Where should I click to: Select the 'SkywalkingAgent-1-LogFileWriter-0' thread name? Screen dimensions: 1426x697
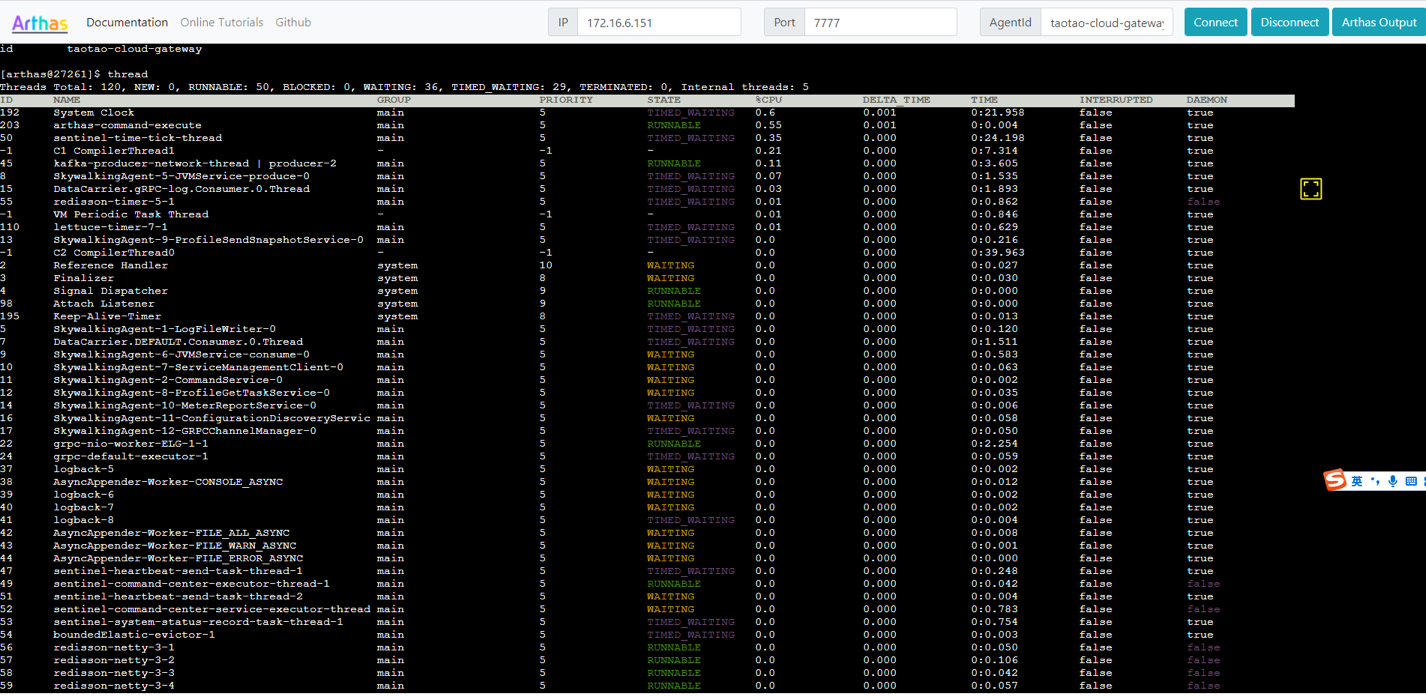(165, 329)
